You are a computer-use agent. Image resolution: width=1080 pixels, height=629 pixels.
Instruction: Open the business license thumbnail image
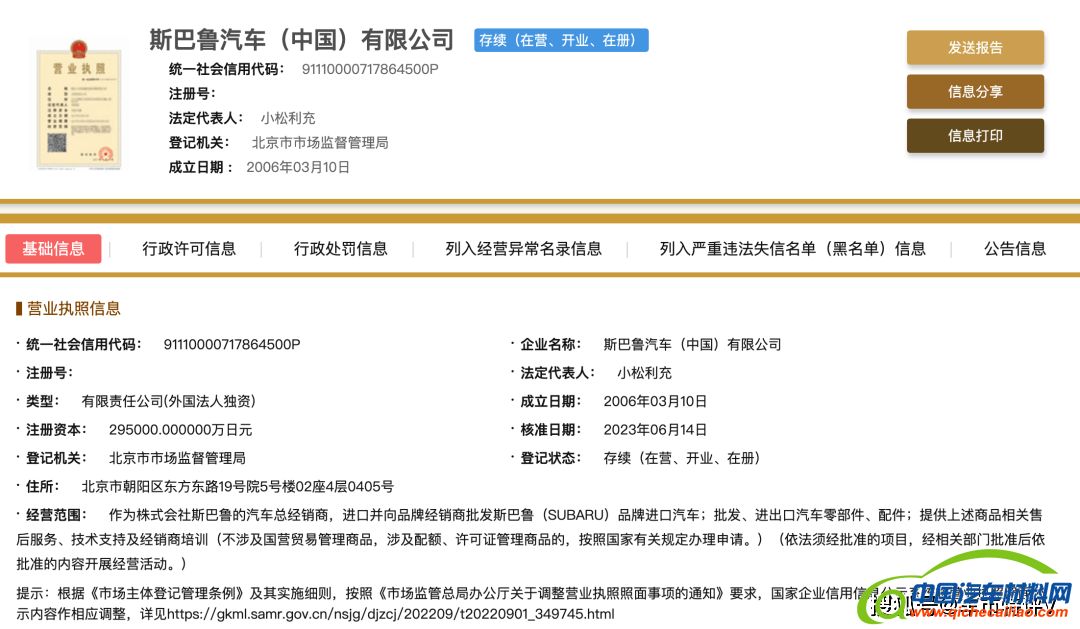click(76, 106)
